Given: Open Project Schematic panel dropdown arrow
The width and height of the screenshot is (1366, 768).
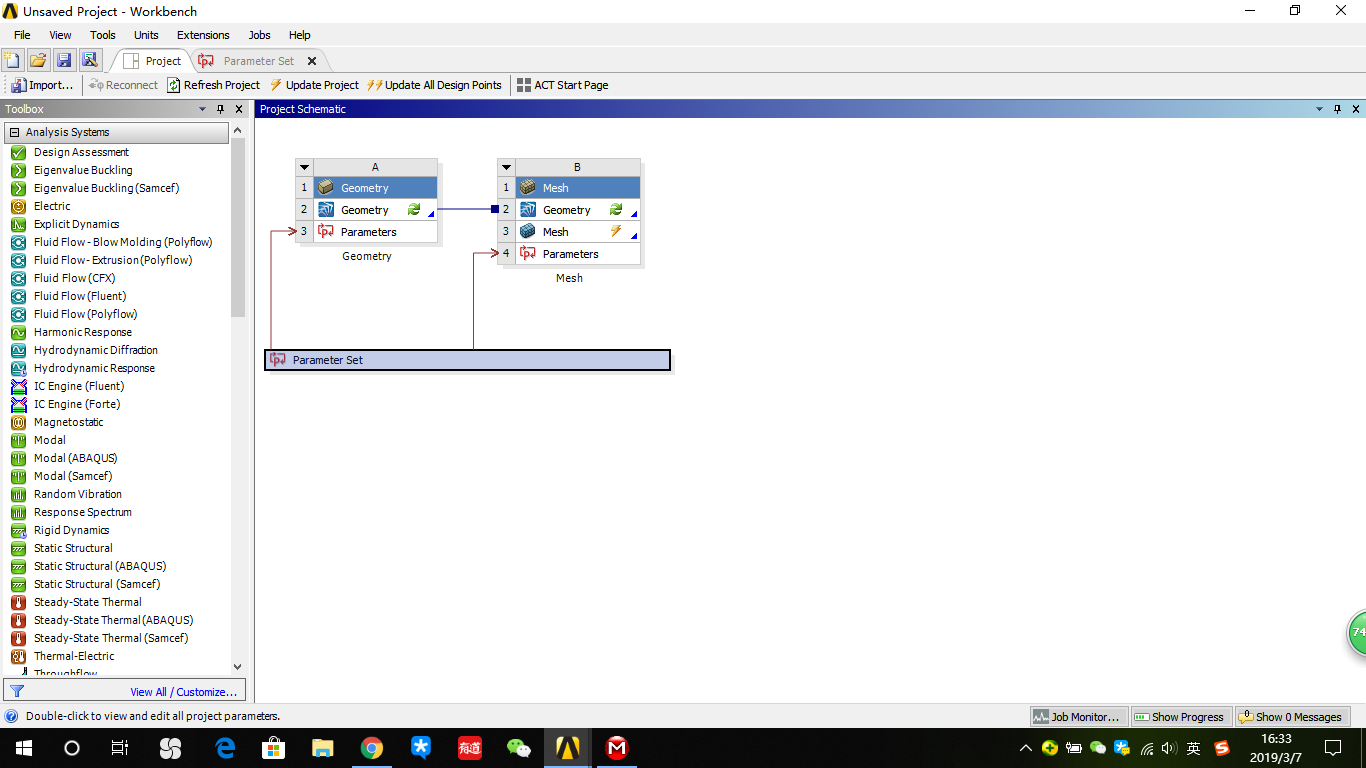Looking at the screenshot, I should coord(1319,109).
